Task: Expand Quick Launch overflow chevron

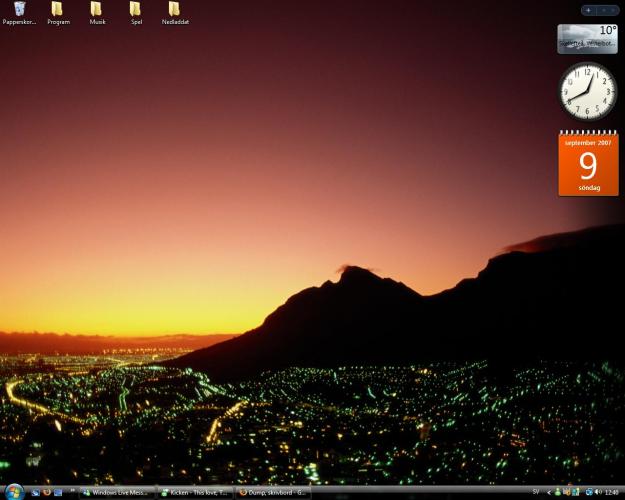Action: click(x=72, y=491)
